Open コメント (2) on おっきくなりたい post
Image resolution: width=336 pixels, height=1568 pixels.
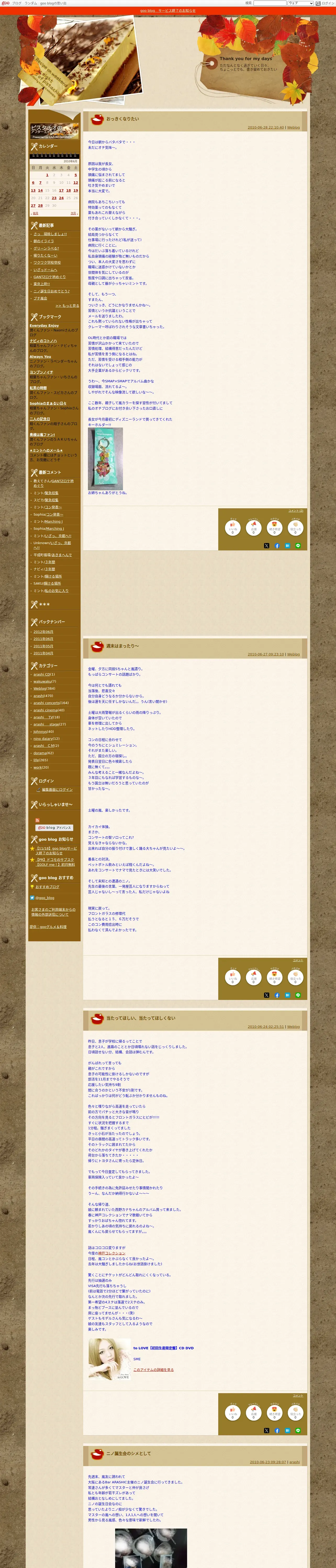click(x=296, y=511)
